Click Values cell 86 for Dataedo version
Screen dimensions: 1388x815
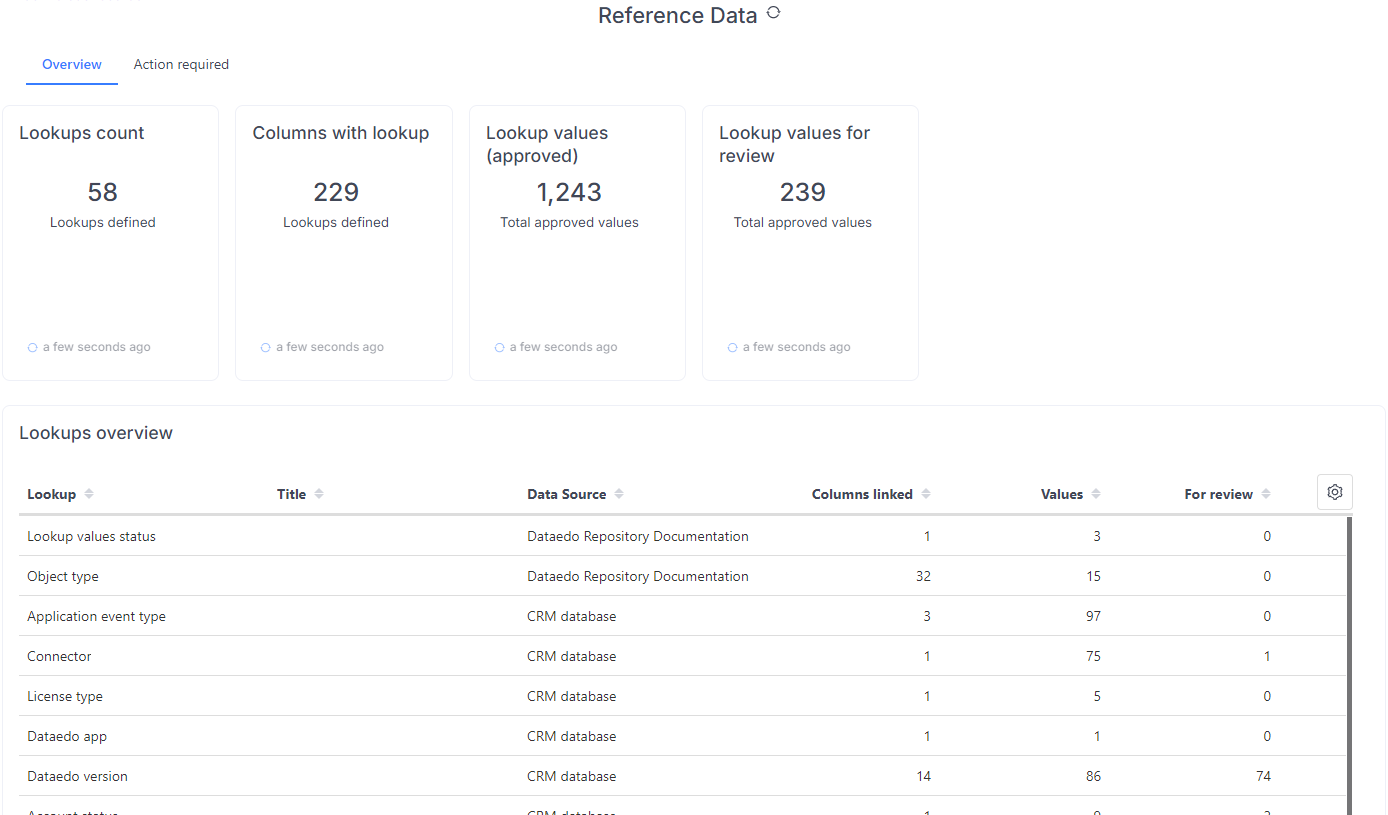coord(1093,776)
